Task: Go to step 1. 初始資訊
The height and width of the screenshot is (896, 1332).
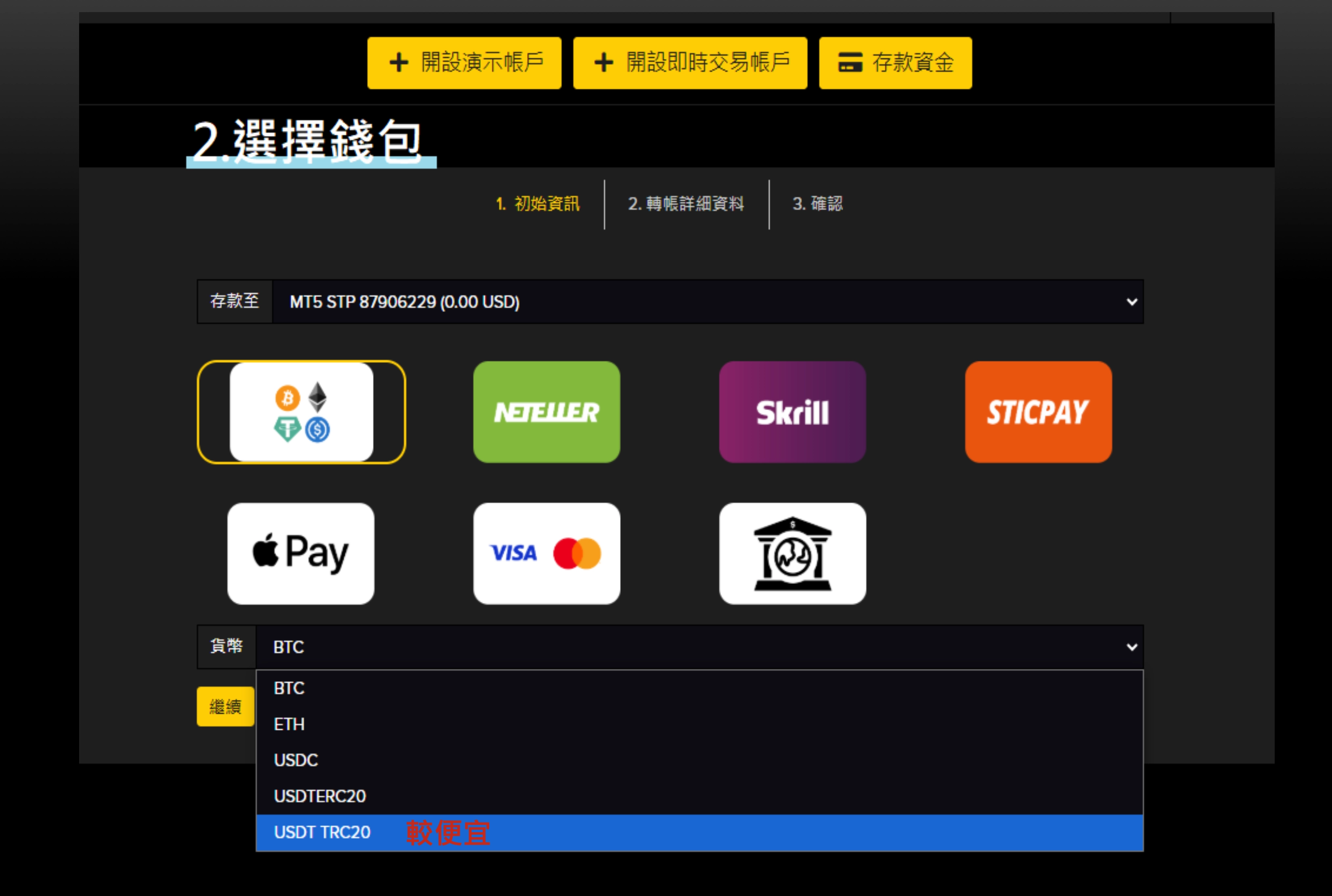Action: tap(538, 203)
